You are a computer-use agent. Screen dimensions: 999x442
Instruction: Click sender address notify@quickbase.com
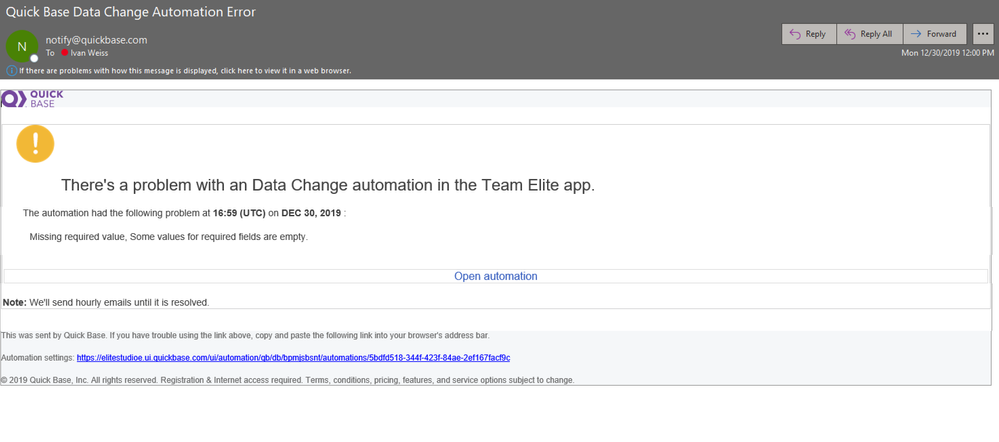(x=96, y=39)
